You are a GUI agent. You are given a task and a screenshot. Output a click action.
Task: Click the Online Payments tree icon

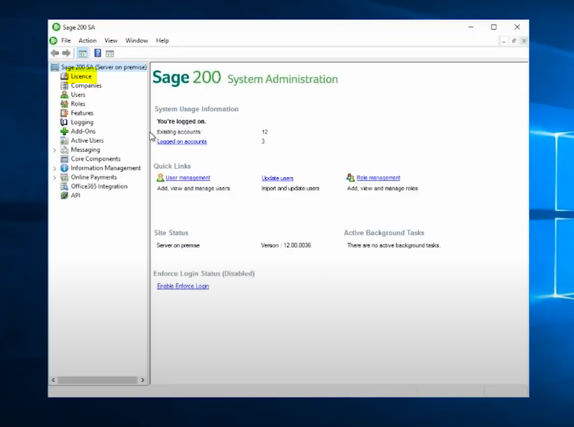[64, 177]
